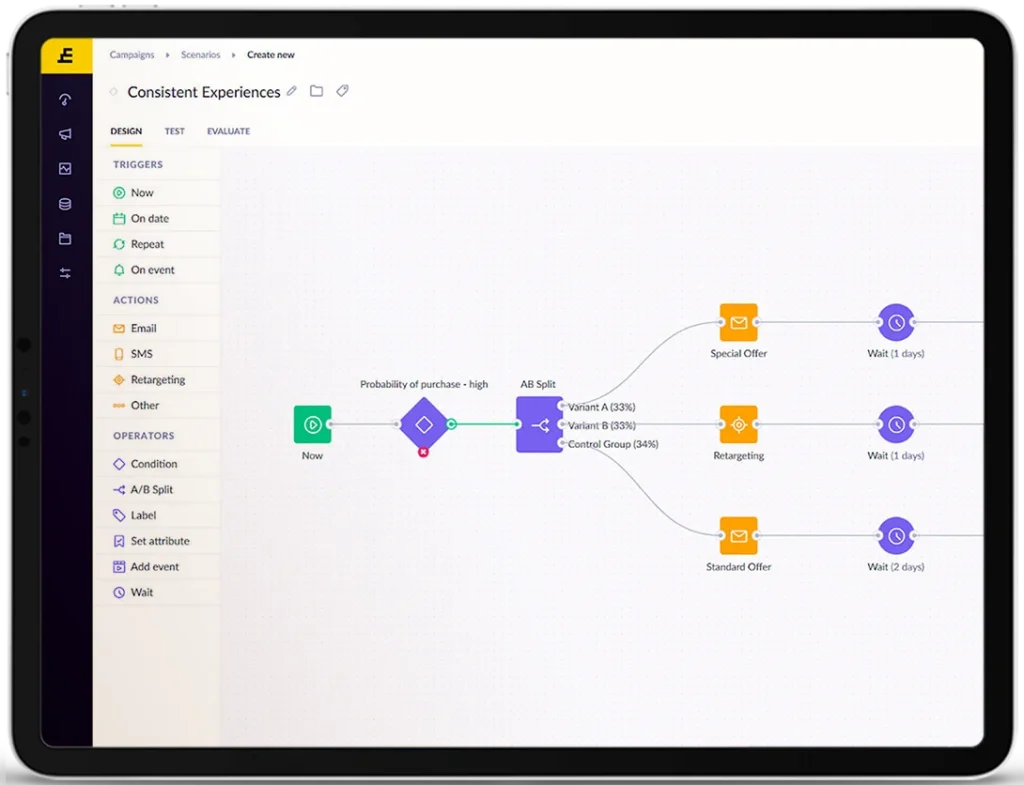The width and height of the screenshot is (1024, 785).
Task: Open the settings sliders sidebar icon
Action: click(65, 273)
